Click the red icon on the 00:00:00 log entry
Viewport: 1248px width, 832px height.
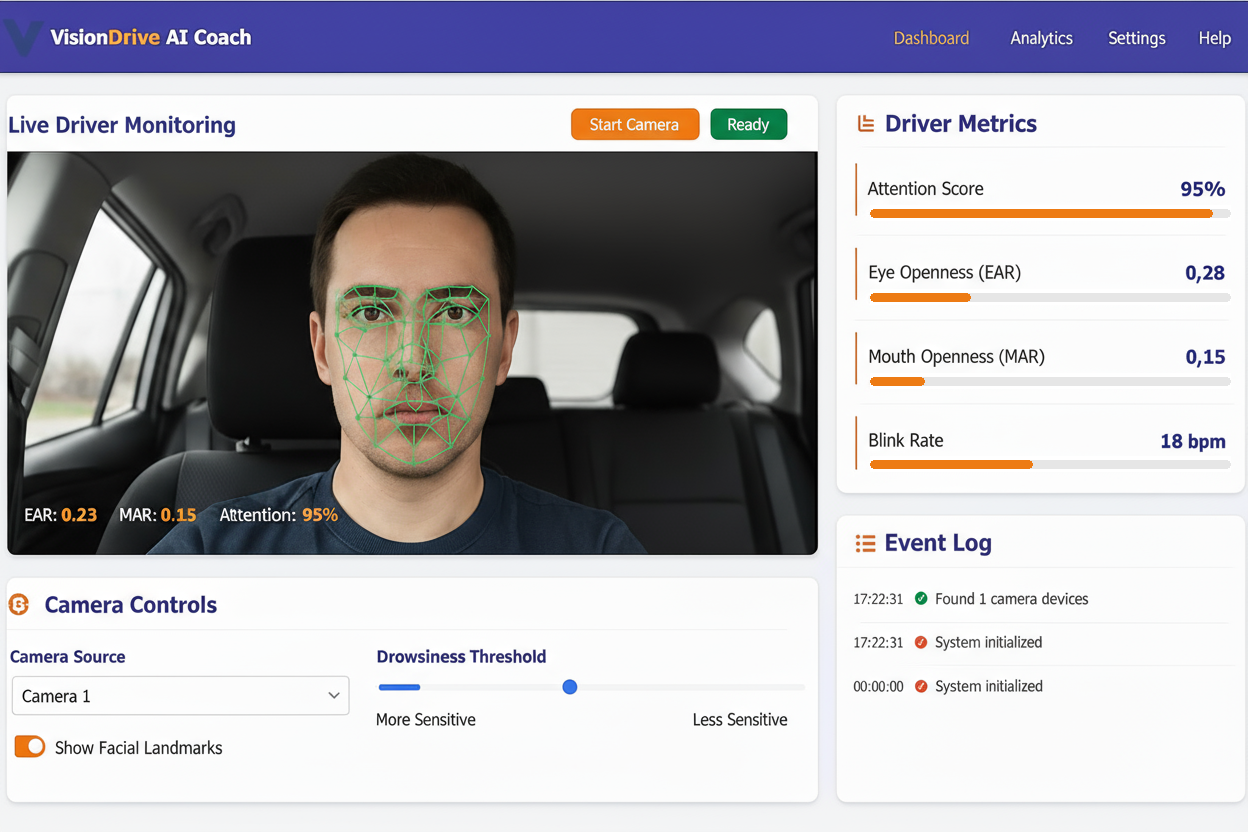coord(920,686)
